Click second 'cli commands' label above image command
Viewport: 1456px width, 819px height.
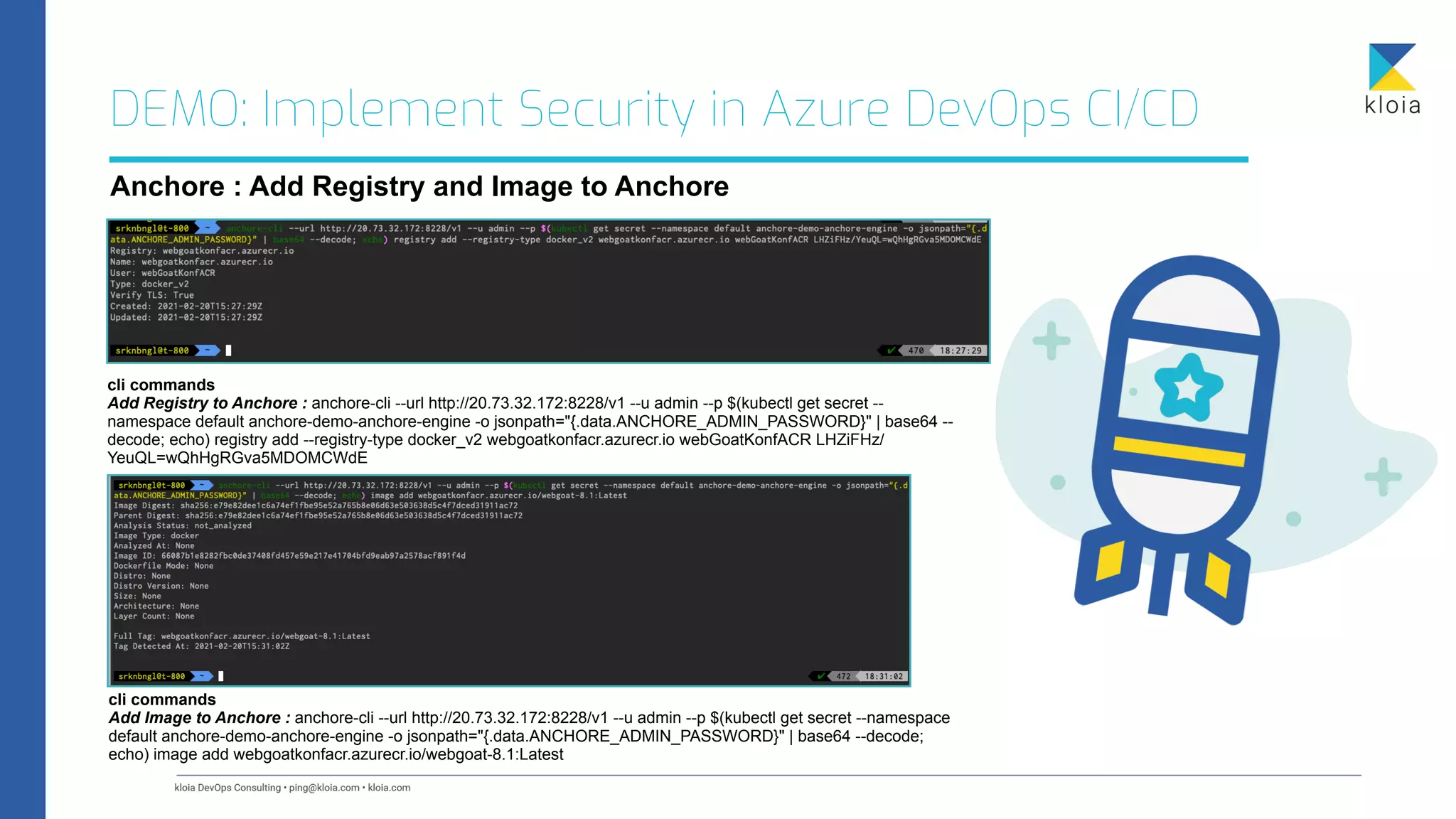[162, 700]
